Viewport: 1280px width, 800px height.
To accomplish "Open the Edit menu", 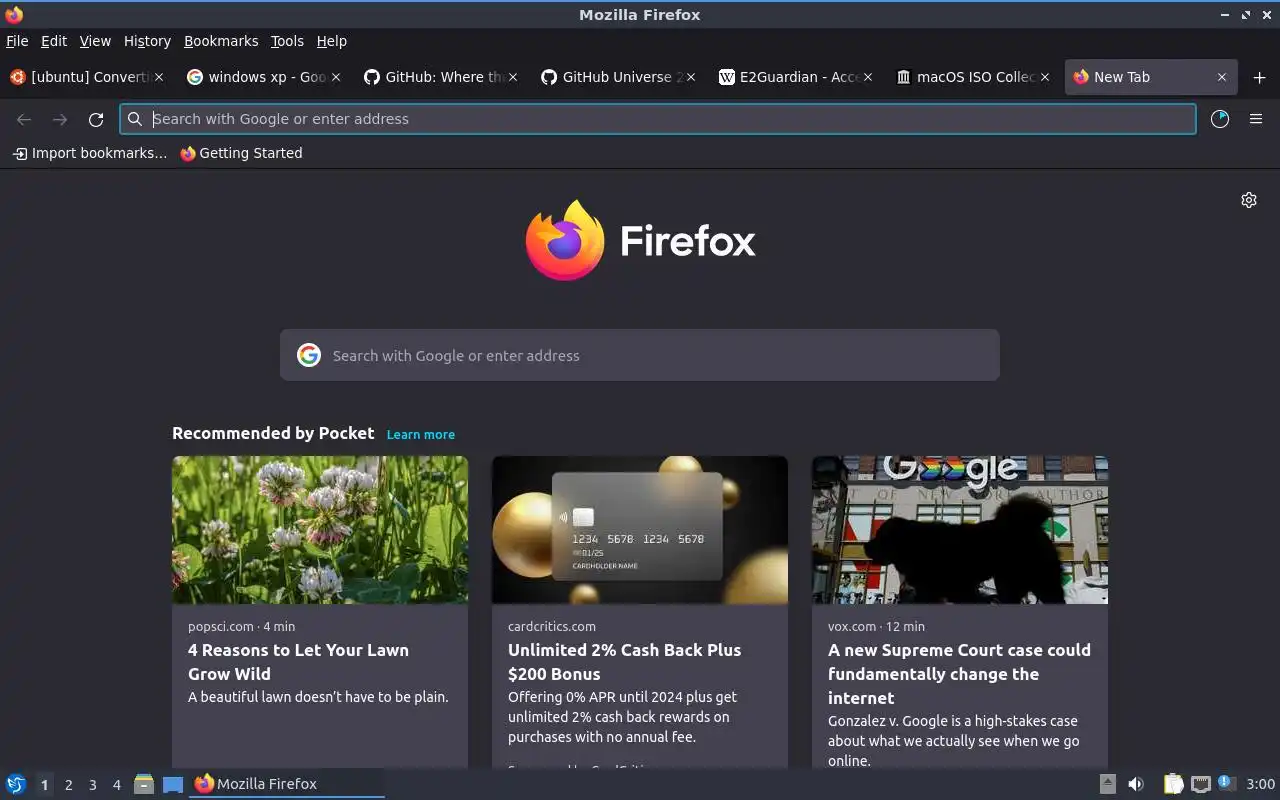I will coord(54,41).
